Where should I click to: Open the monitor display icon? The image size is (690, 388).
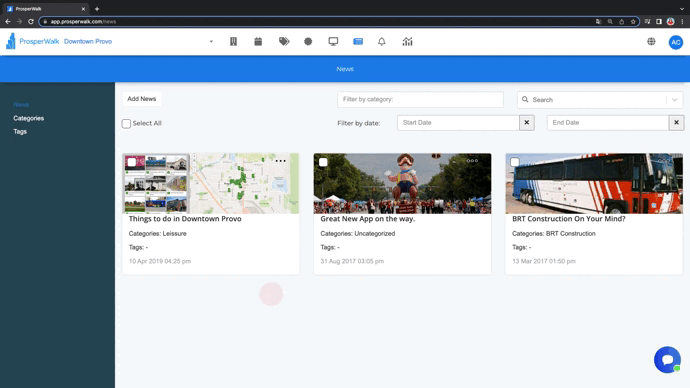tap(333, 41)
